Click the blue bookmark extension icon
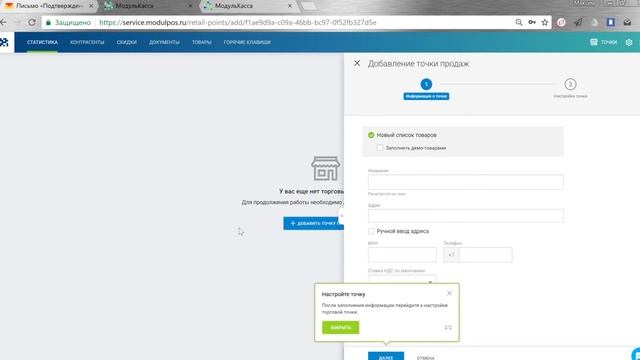The width and height of the screenshot is (640, 360). pos(611,22)
